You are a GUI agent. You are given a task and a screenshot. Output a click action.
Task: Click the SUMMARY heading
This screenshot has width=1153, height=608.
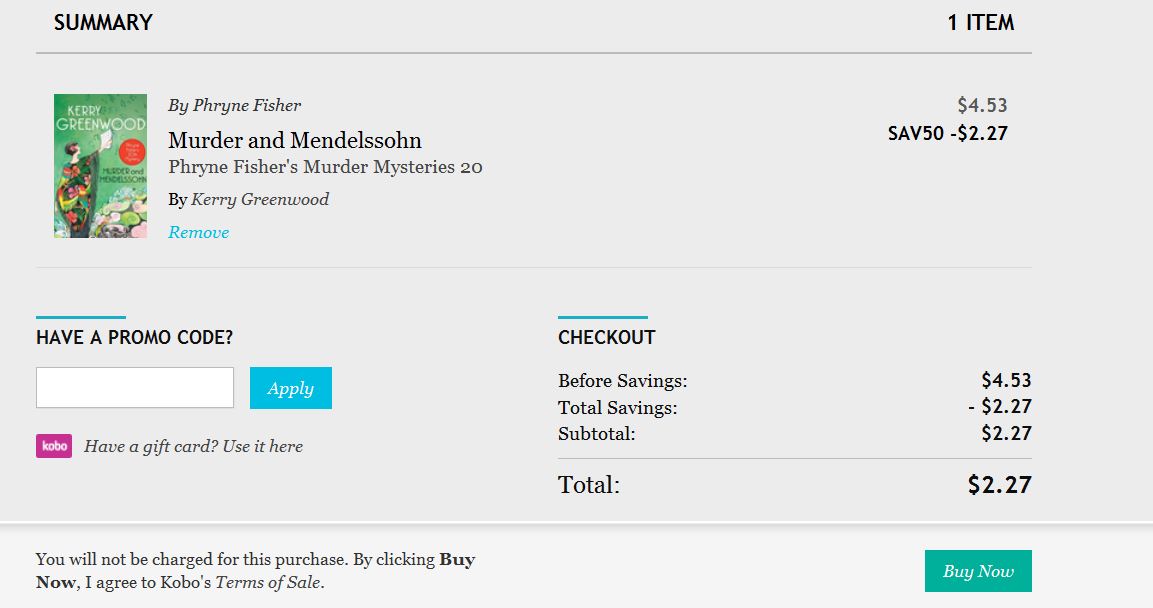click(103, 22)
